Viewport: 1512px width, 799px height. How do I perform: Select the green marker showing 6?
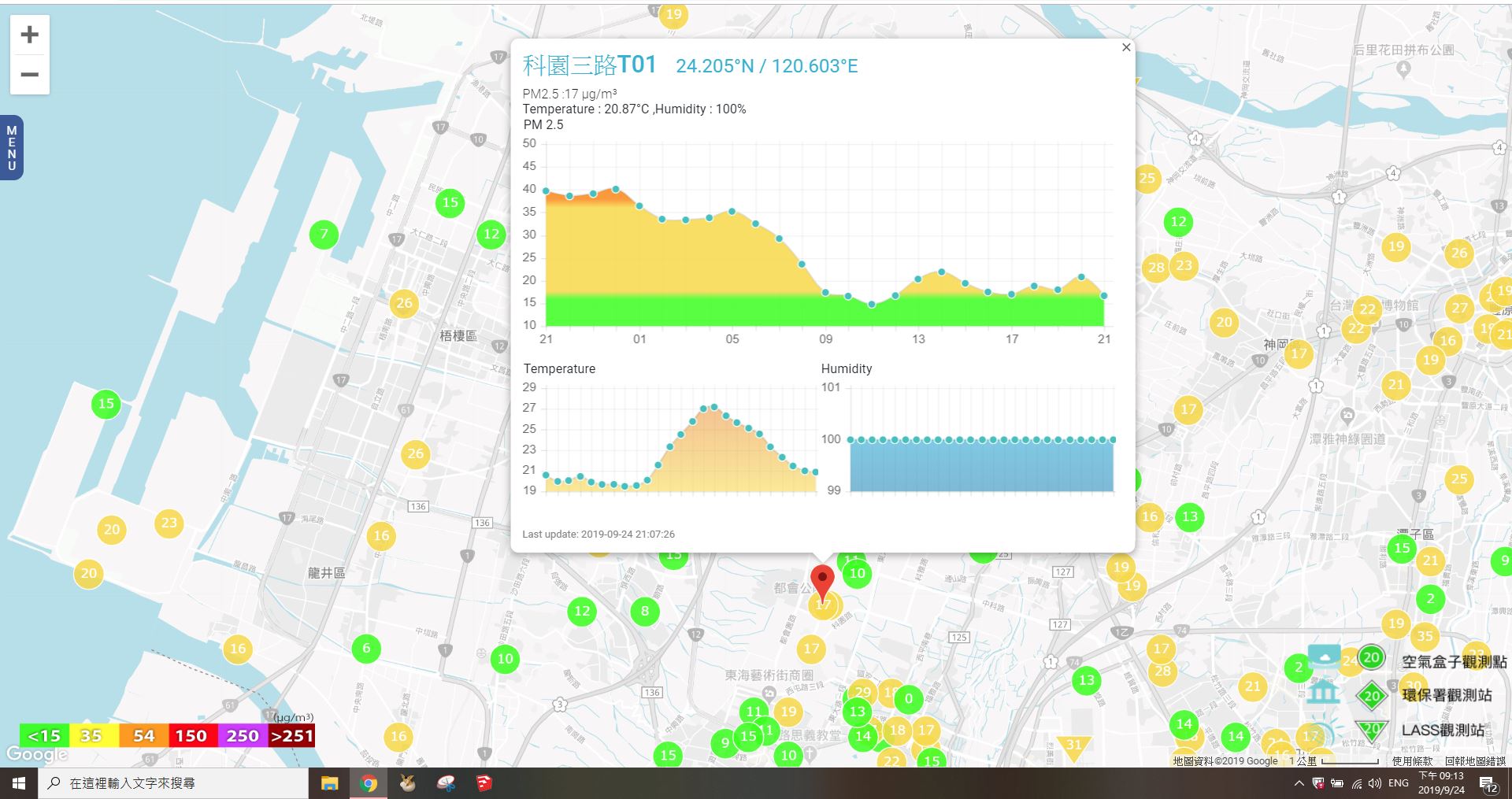pyautogui.click(x=366, y=649)
